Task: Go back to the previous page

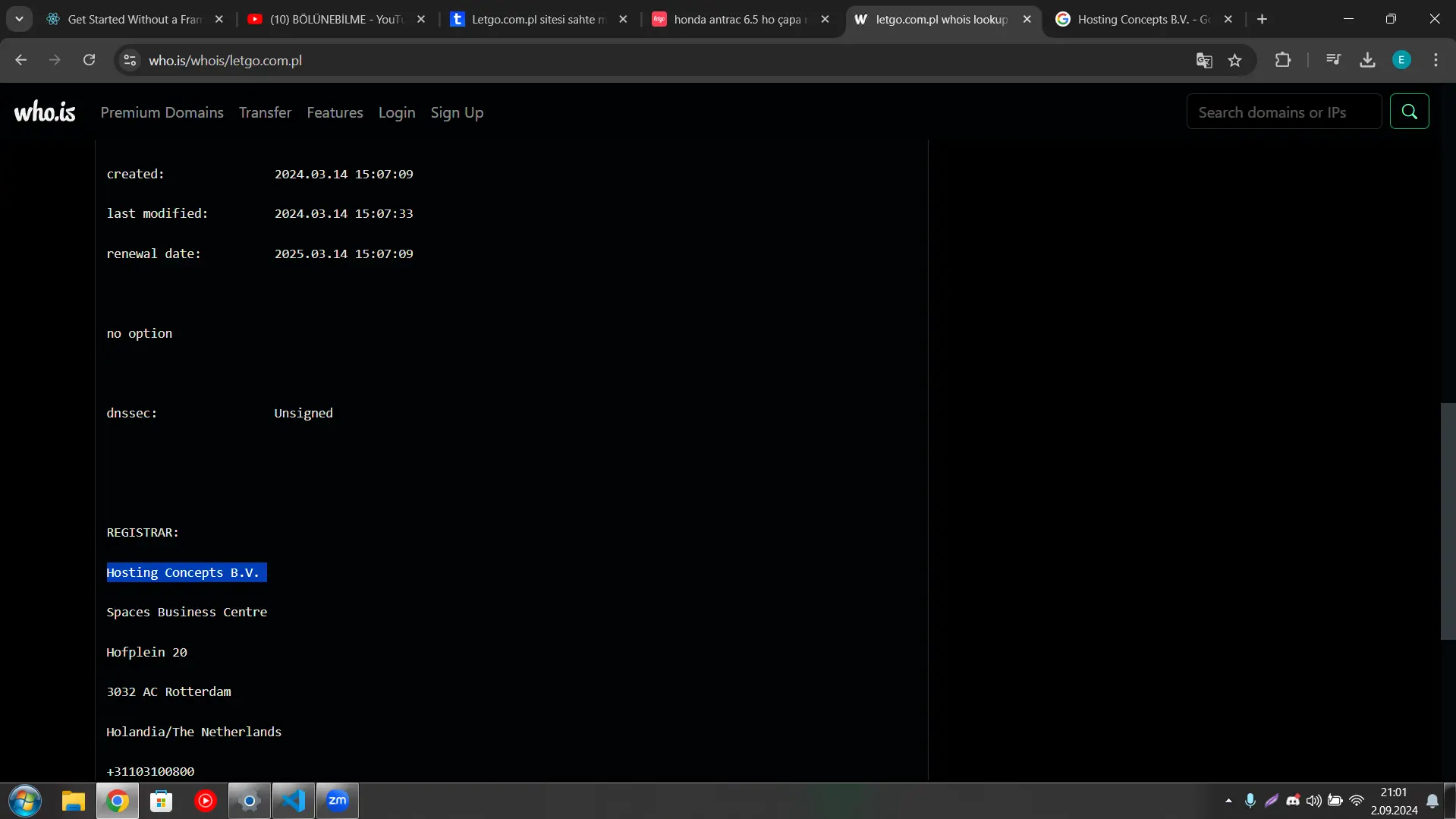Action: (x=20, y=60)
